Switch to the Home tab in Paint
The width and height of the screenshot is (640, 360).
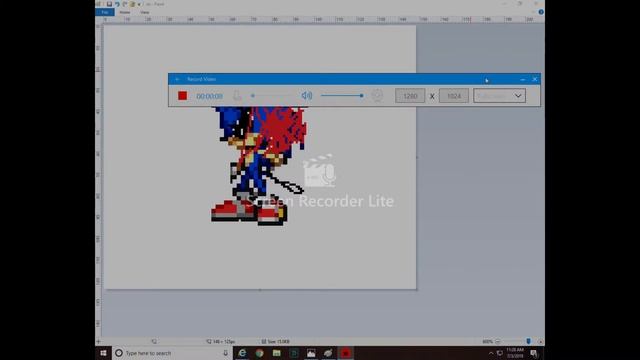[x=125, y=12]
